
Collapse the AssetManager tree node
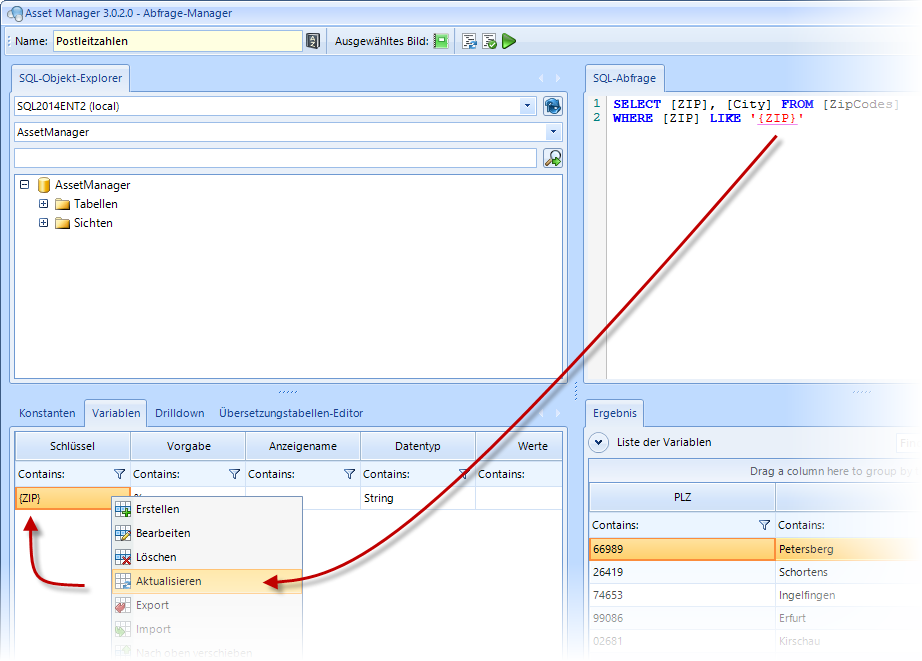(x=24, y=185)
